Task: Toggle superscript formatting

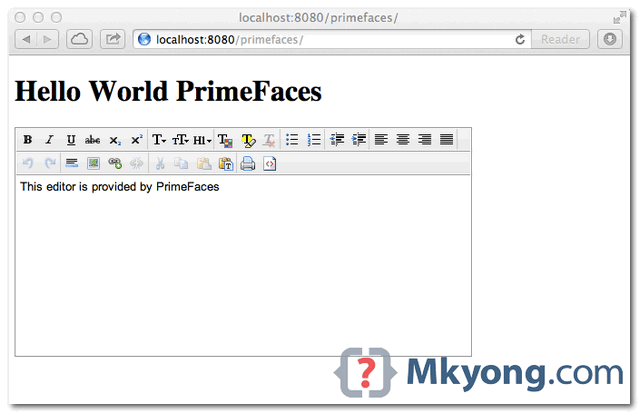Action: click(x=136, y=140)
